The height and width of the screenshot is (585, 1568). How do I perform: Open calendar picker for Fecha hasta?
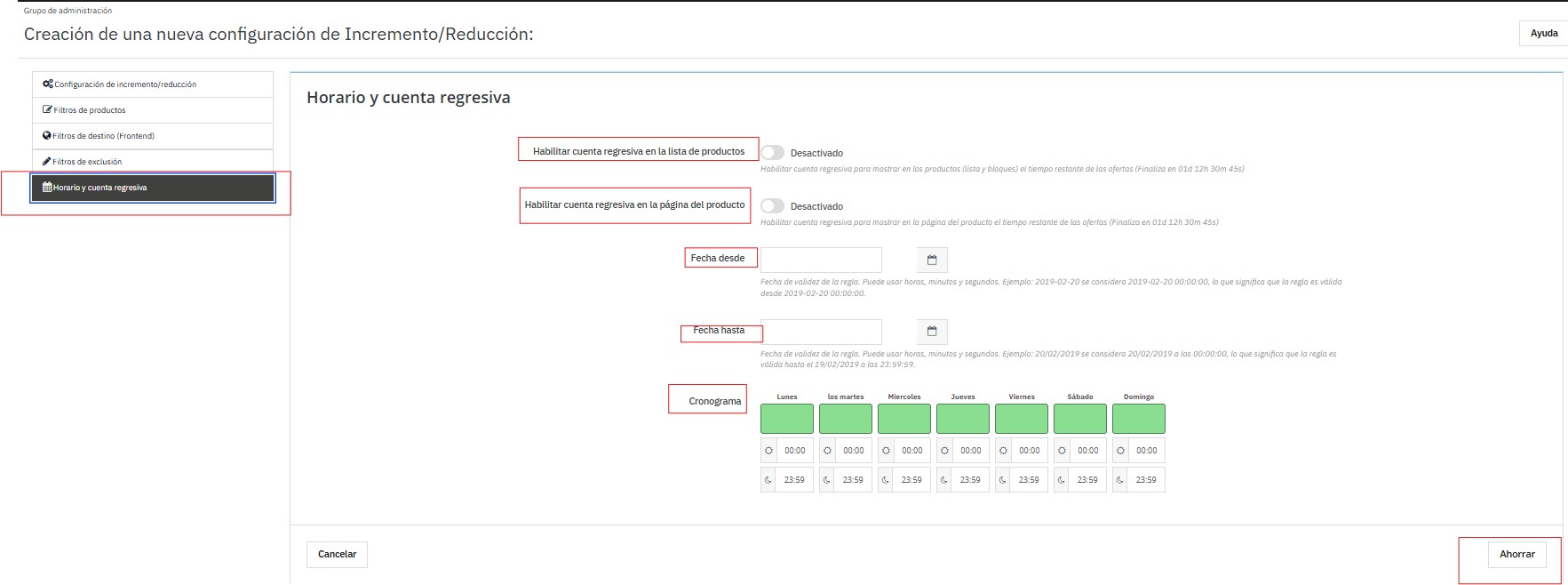pos(932,332)
